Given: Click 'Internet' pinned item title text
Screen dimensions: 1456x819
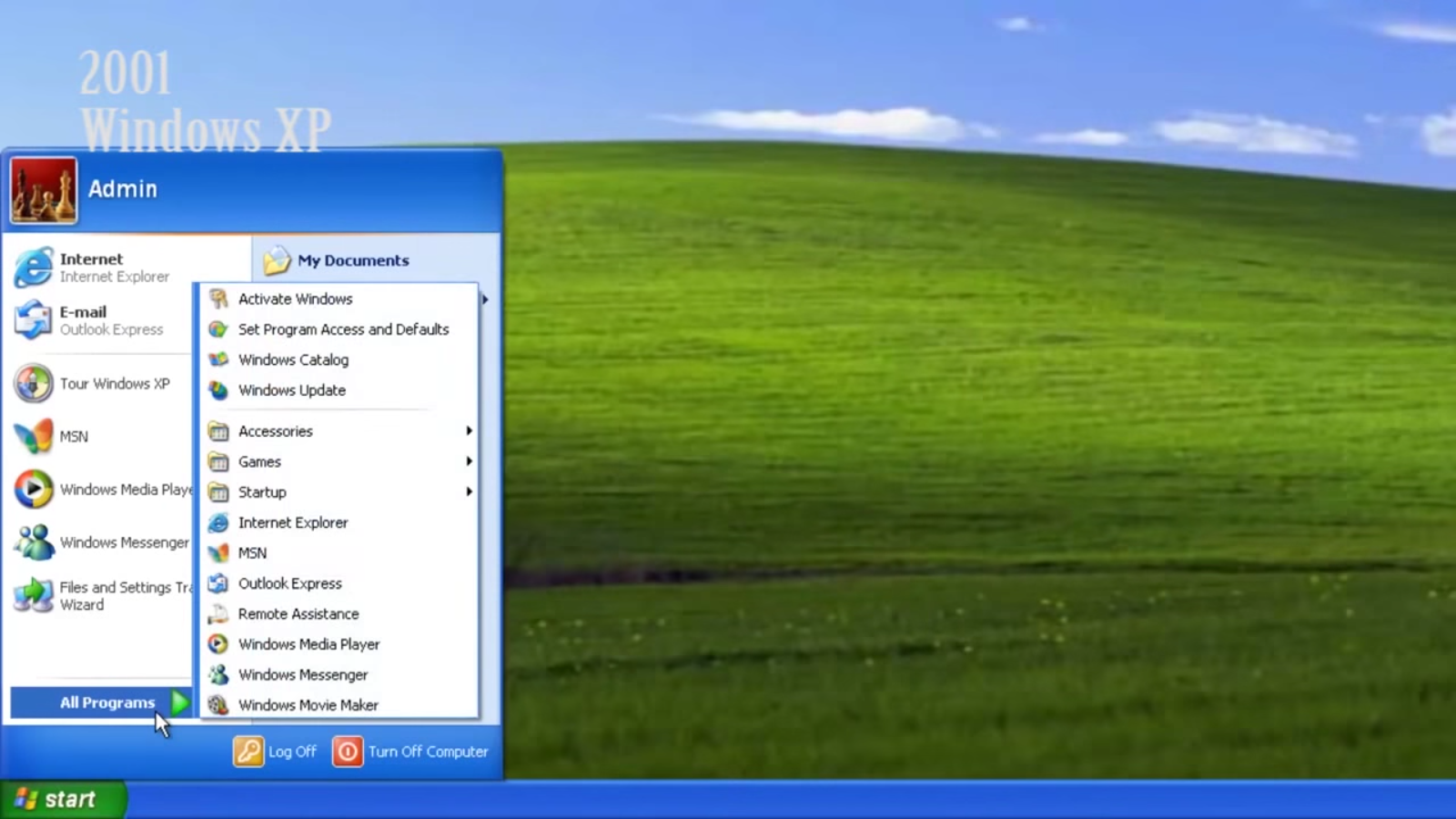Looking at the screenshot, I should tap(91, 259).
